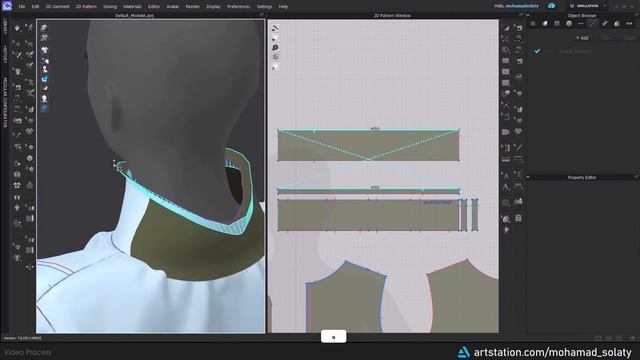Open the Materials menu
This screenshot has width=640, height=360.
132,7
